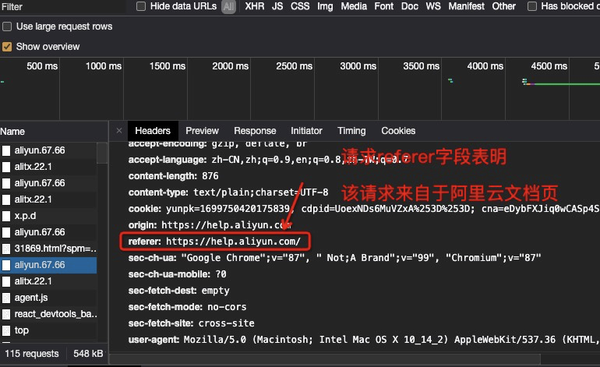Click the sec-ch-ua-mobile header line
Image resolution: width=600 pixels, height=367 pixels.
tap(177, 274)
